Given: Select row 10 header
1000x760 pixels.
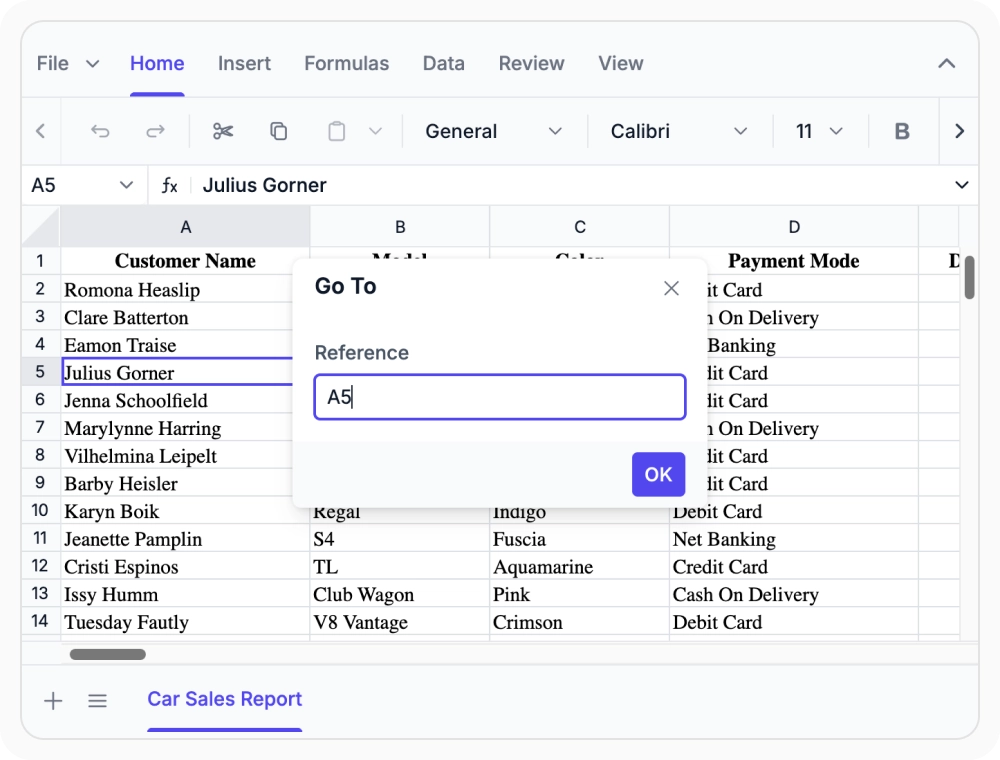Looking at the screenshot, I should [40, 511].
